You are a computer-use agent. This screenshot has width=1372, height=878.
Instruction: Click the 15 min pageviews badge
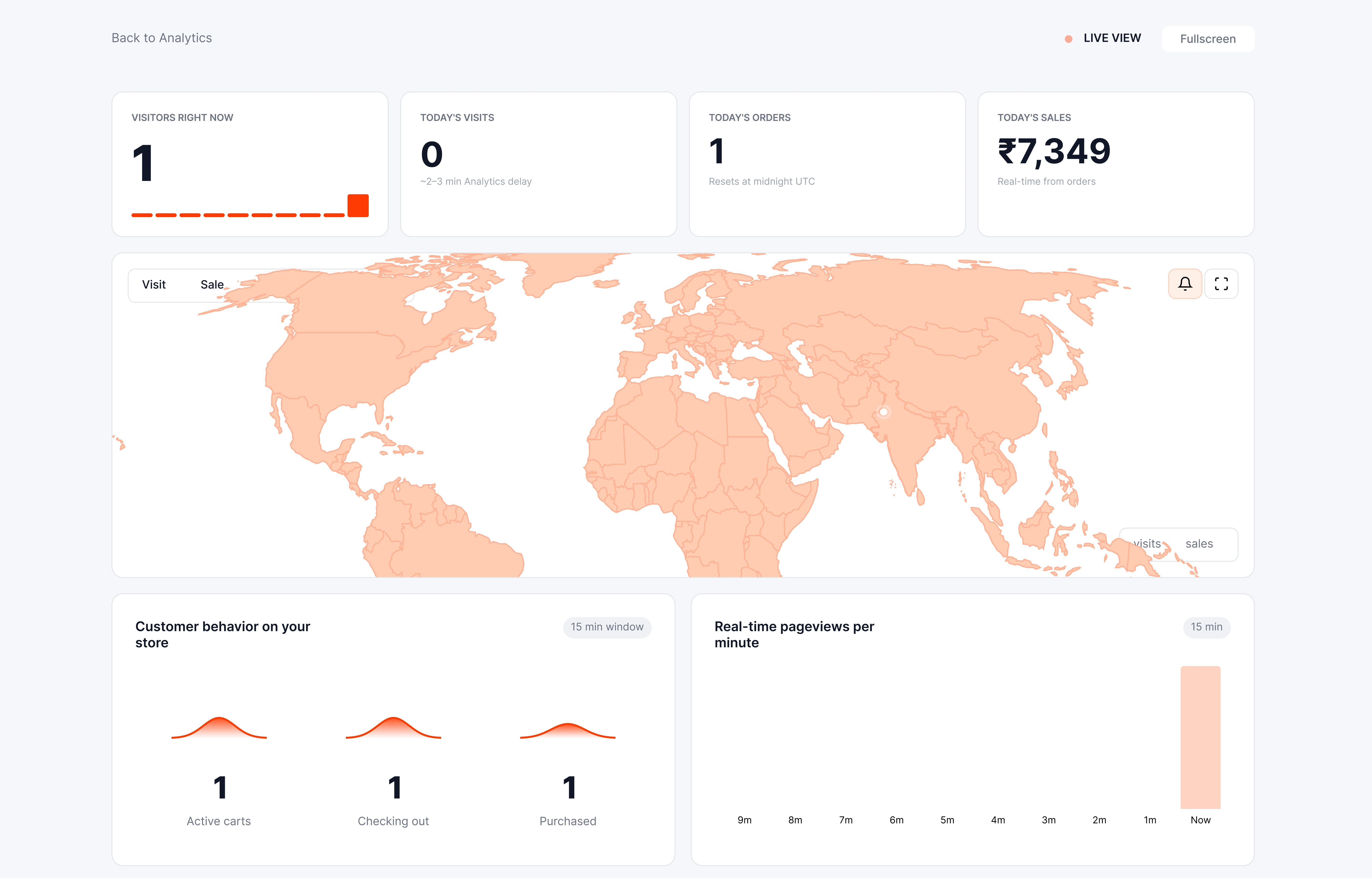point(1206,627)
